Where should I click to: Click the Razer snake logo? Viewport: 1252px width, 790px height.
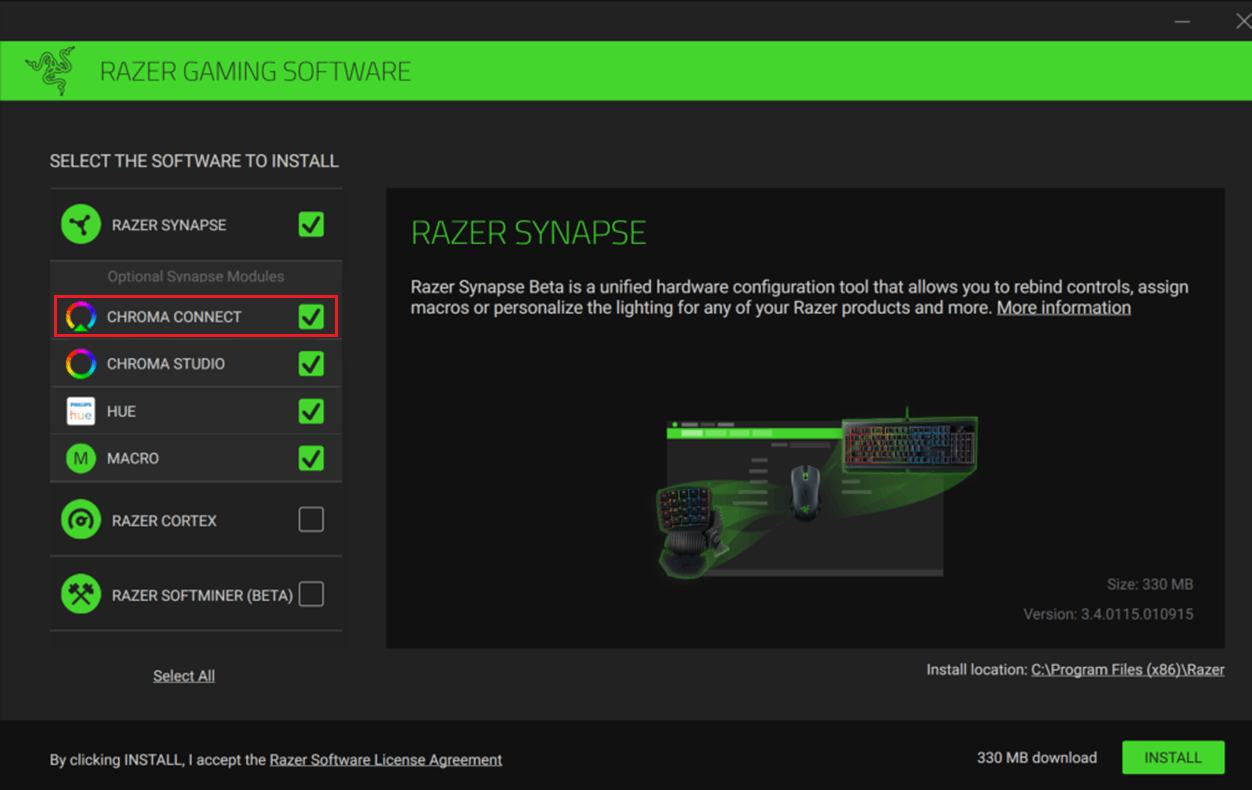point(50,71)
